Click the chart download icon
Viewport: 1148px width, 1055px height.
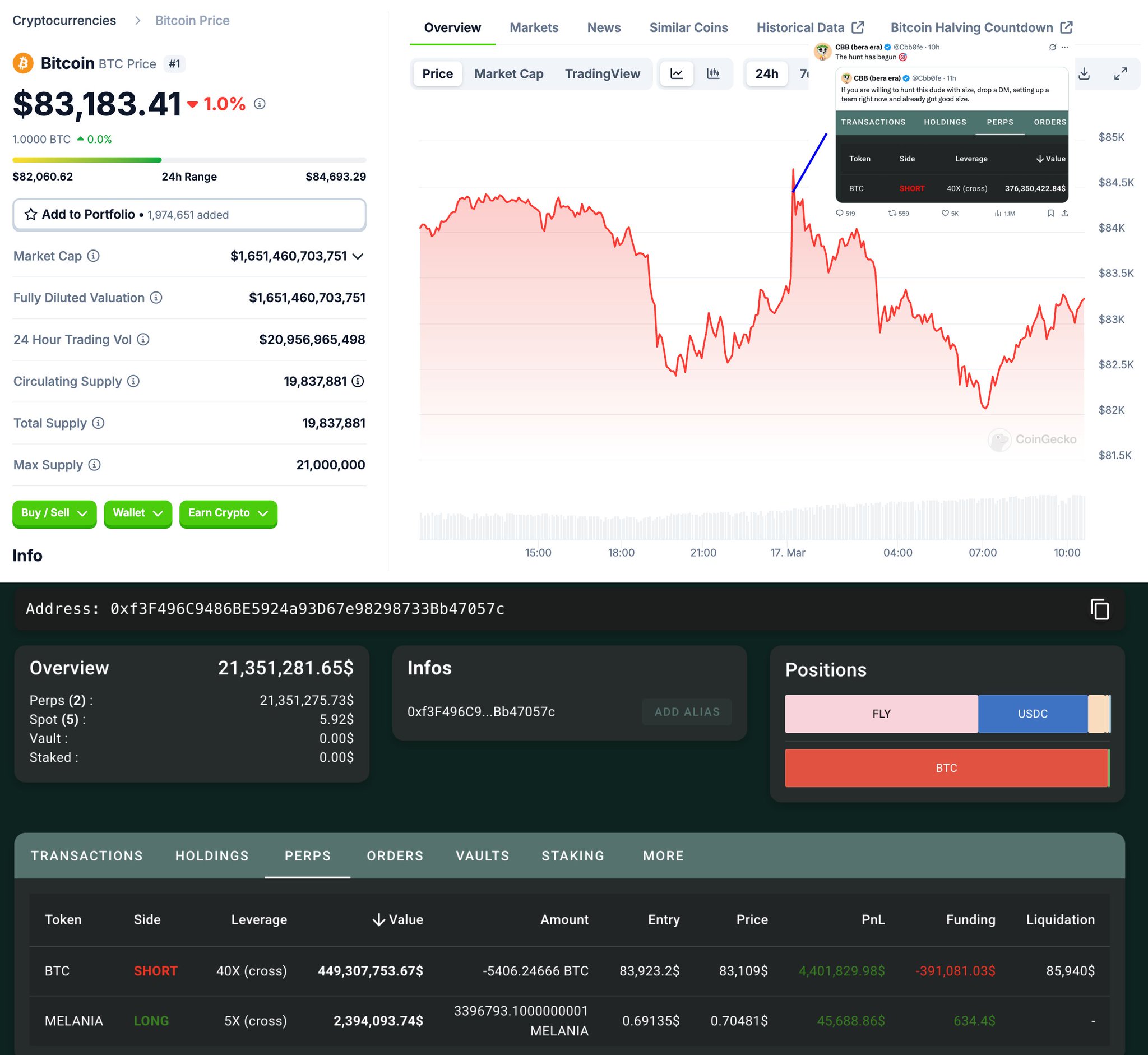pos(1084,73)
